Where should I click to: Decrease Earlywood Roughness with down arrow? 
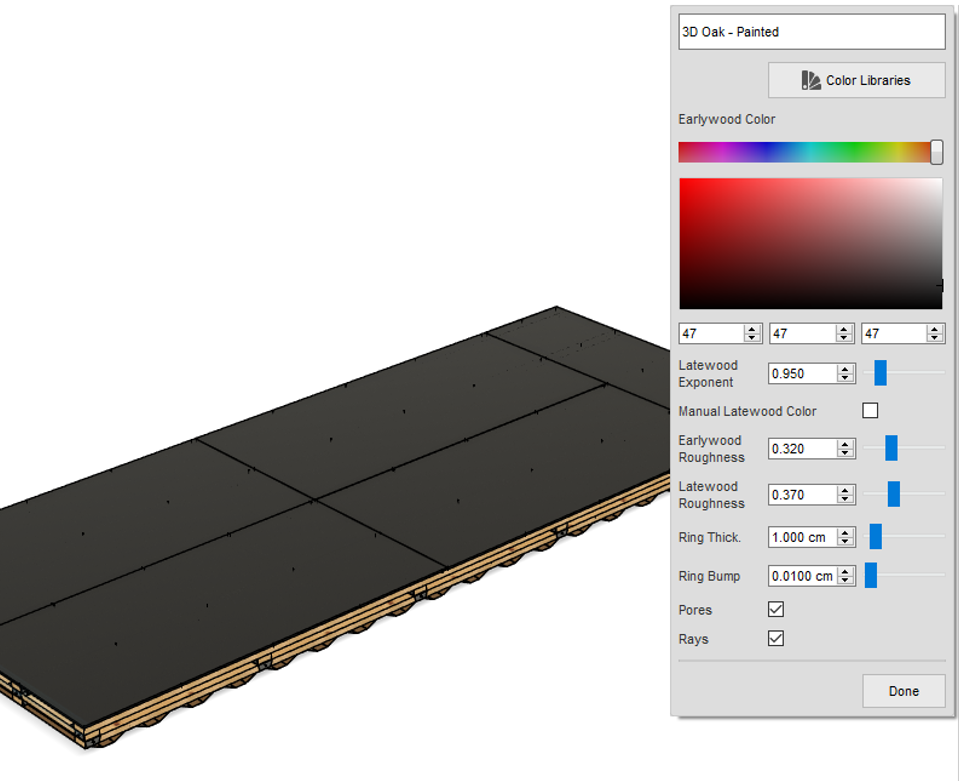[845, 453]
